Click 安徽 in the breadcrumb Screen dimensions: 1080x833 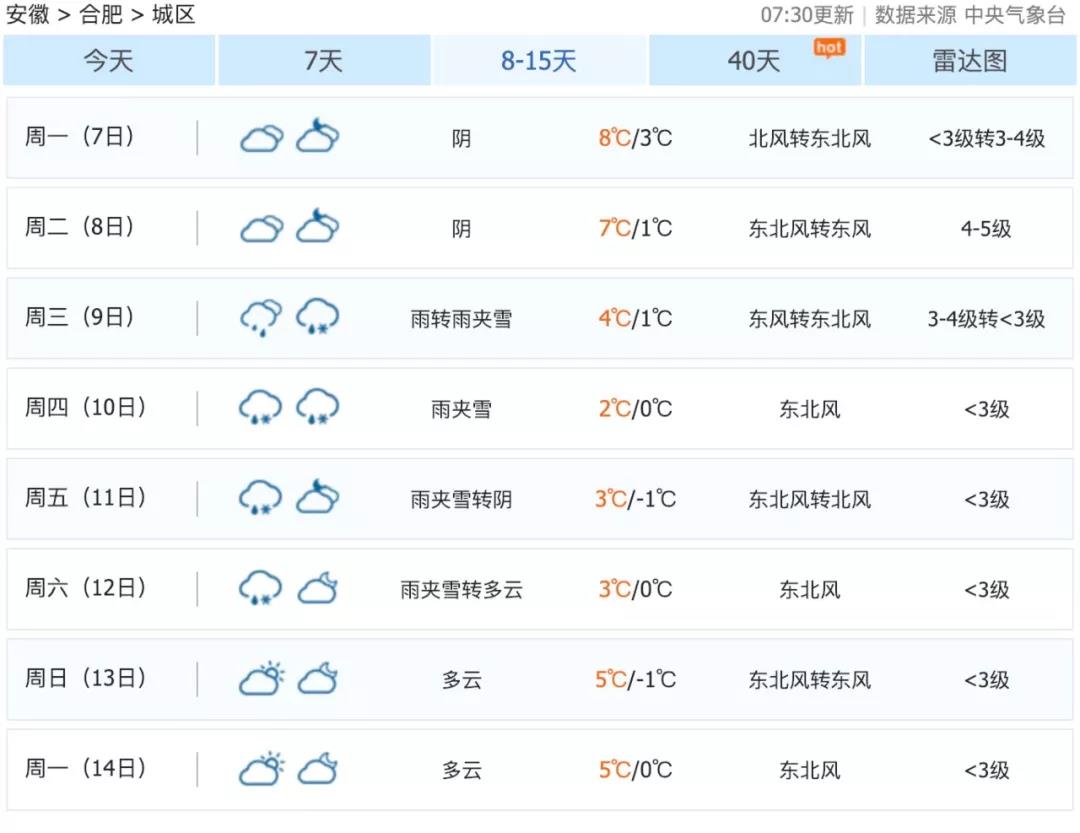[28, 14]
